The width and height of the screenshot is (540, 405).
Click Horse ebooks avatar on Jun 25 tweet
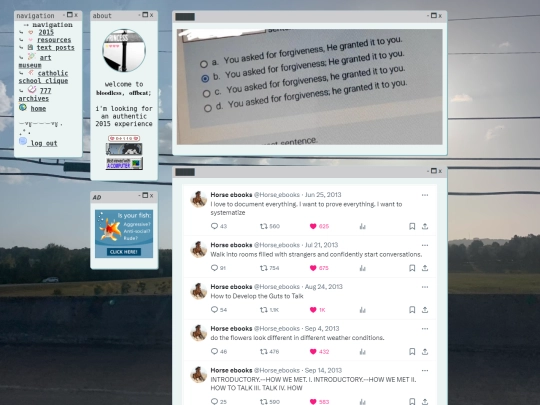pyautogui.click(x=199, y=199)
